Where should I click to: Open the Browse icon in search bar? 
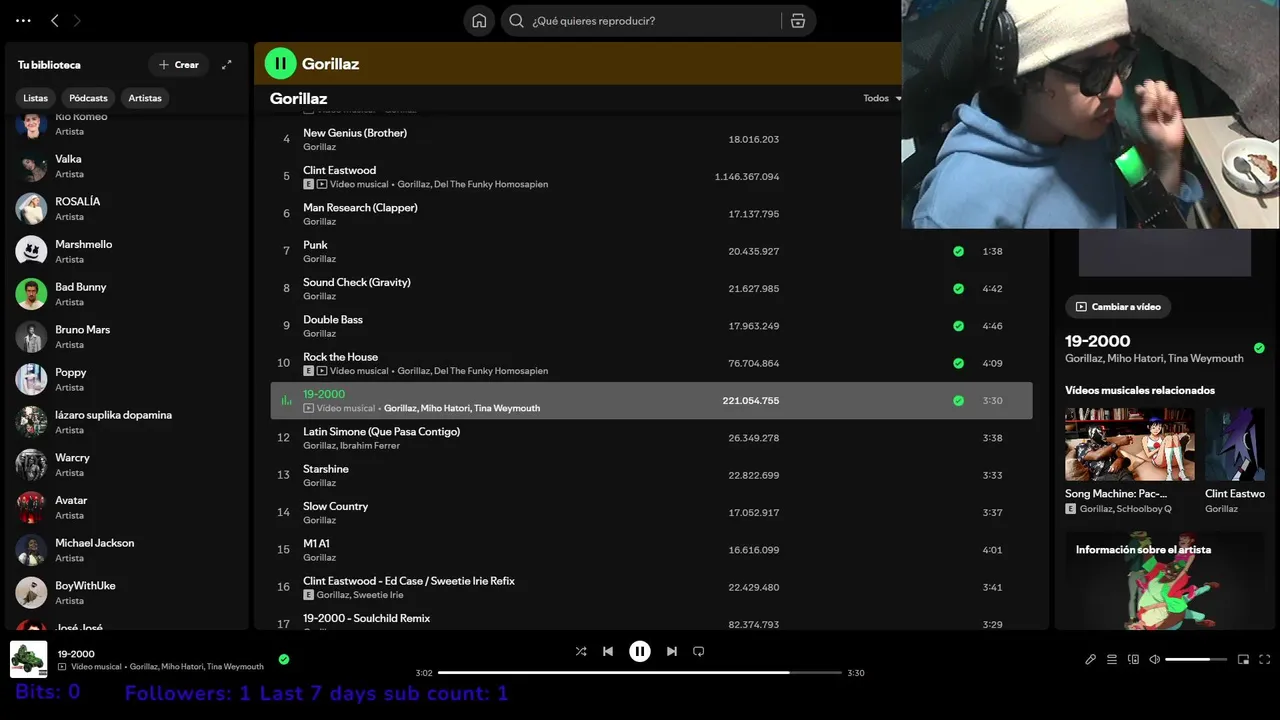point(798,21)
